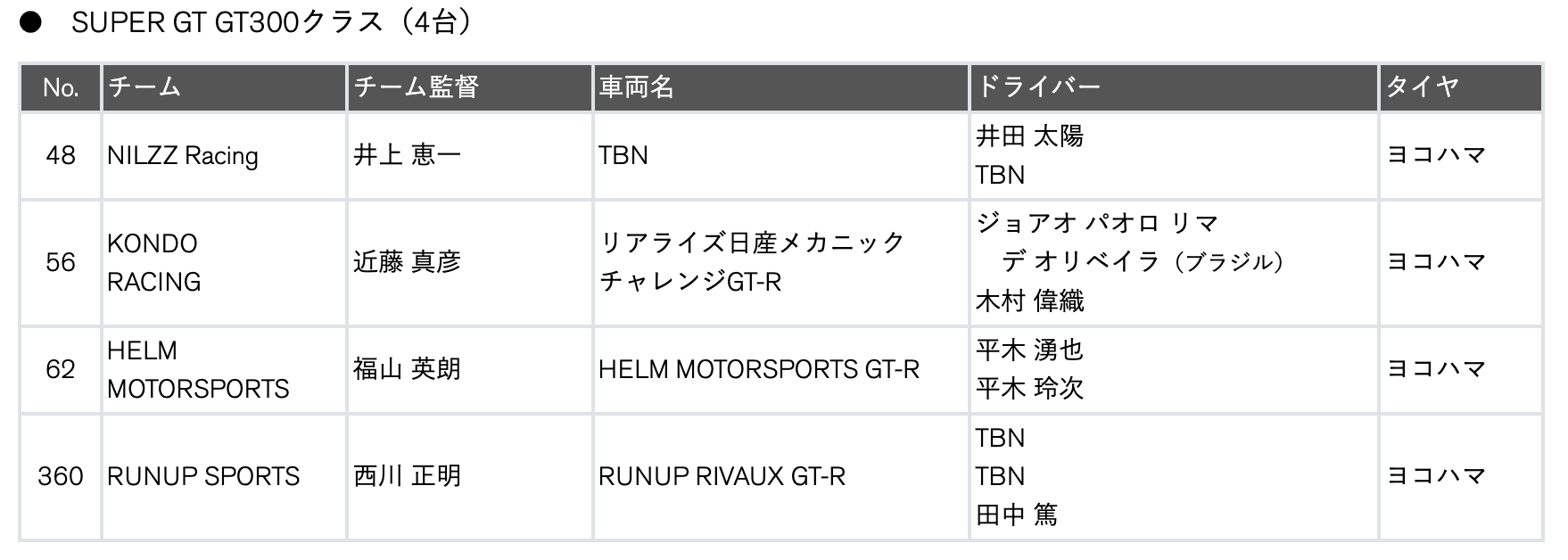This screenshot has width=1568, height=560.
Task: Click car number 48 cell
Action: click(60, 156)
